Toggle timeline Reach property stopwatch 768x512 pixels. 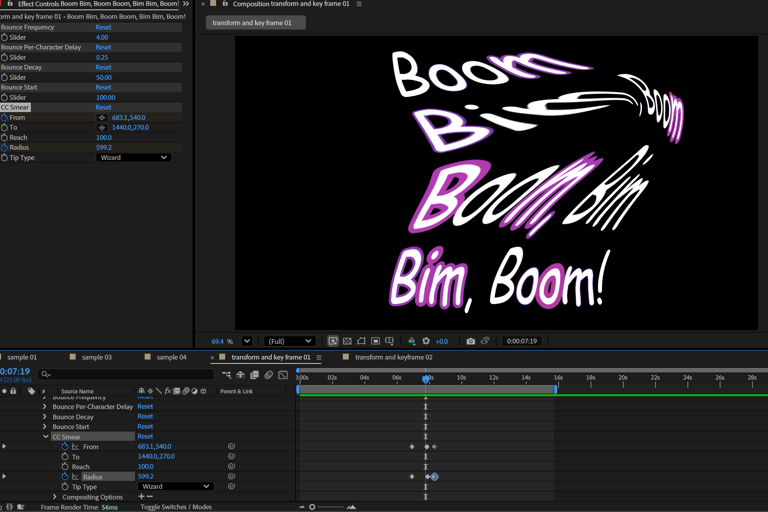coord(65,466)
